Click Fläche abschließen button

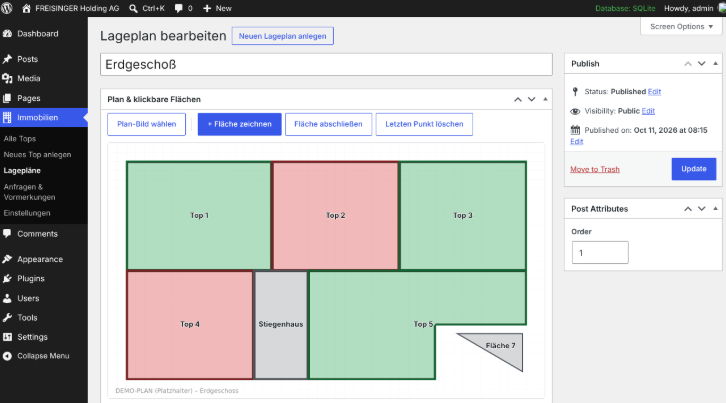328,124
